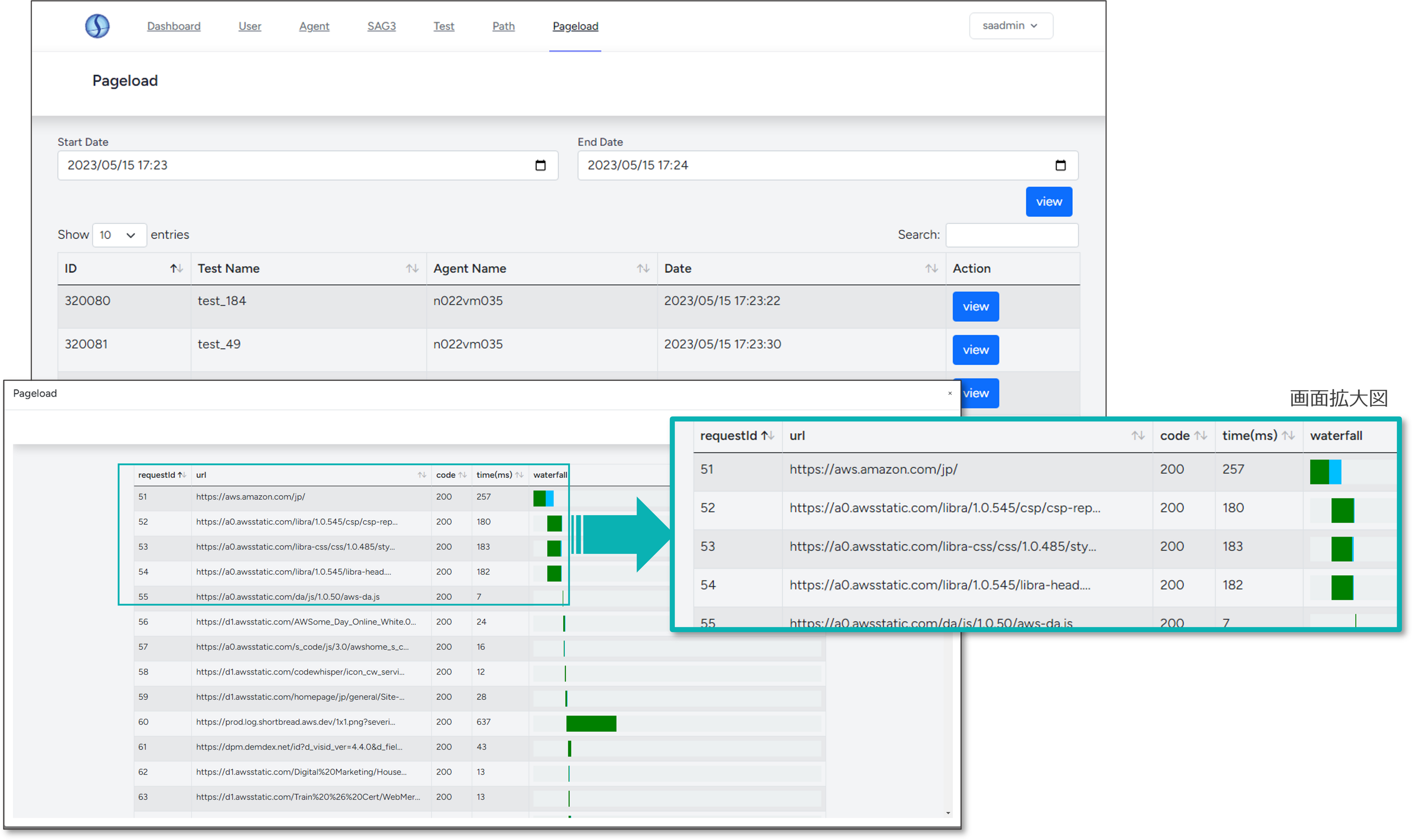Sort waterfall table by code arrows

point(462,475)
